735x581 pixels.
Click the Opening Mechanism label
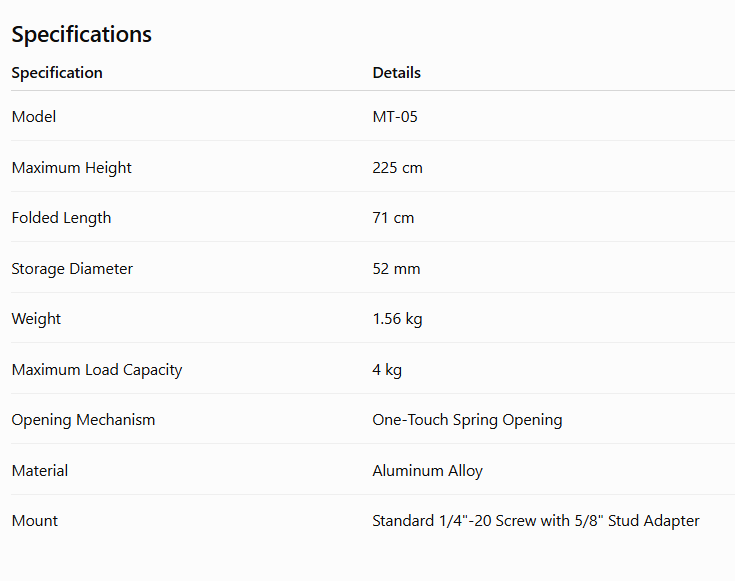pos(83,420)
